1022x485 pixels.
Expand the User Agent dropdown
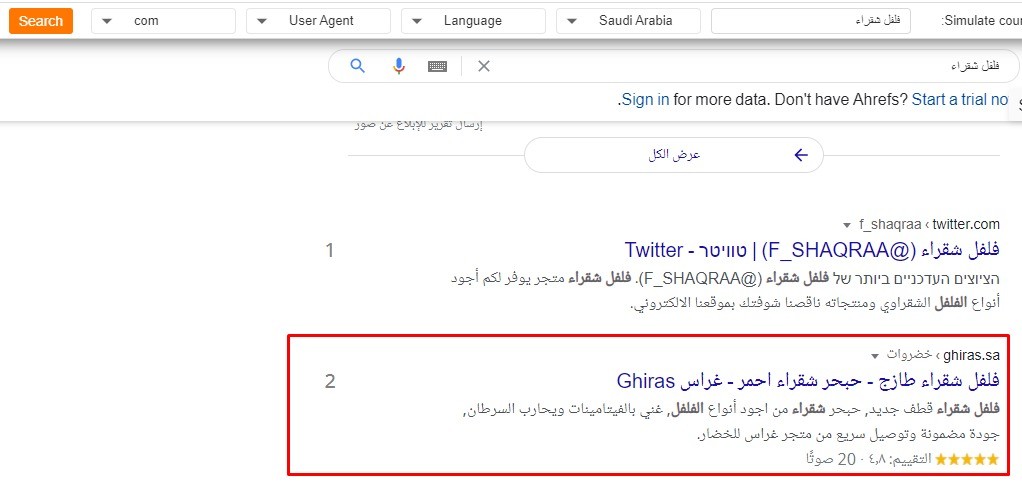click(318, 21)
